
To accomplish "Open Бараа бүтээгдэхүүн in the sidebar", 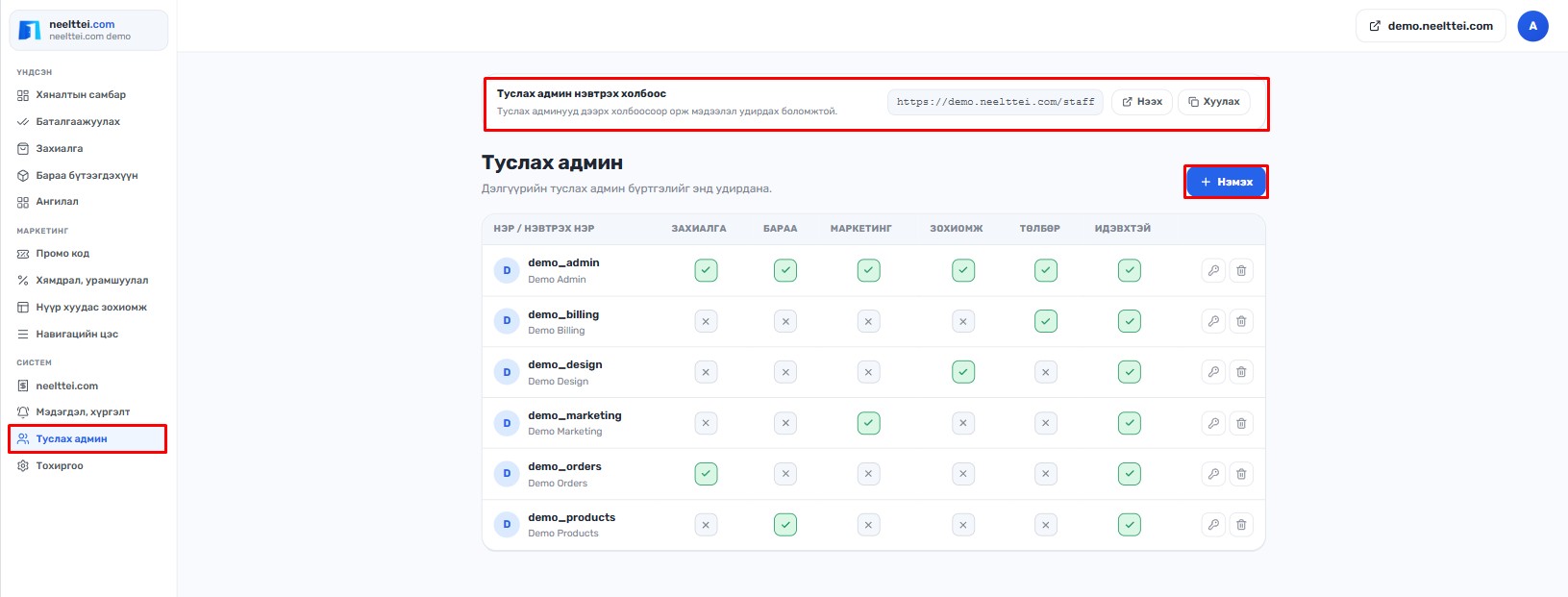I will coord(88,176).
